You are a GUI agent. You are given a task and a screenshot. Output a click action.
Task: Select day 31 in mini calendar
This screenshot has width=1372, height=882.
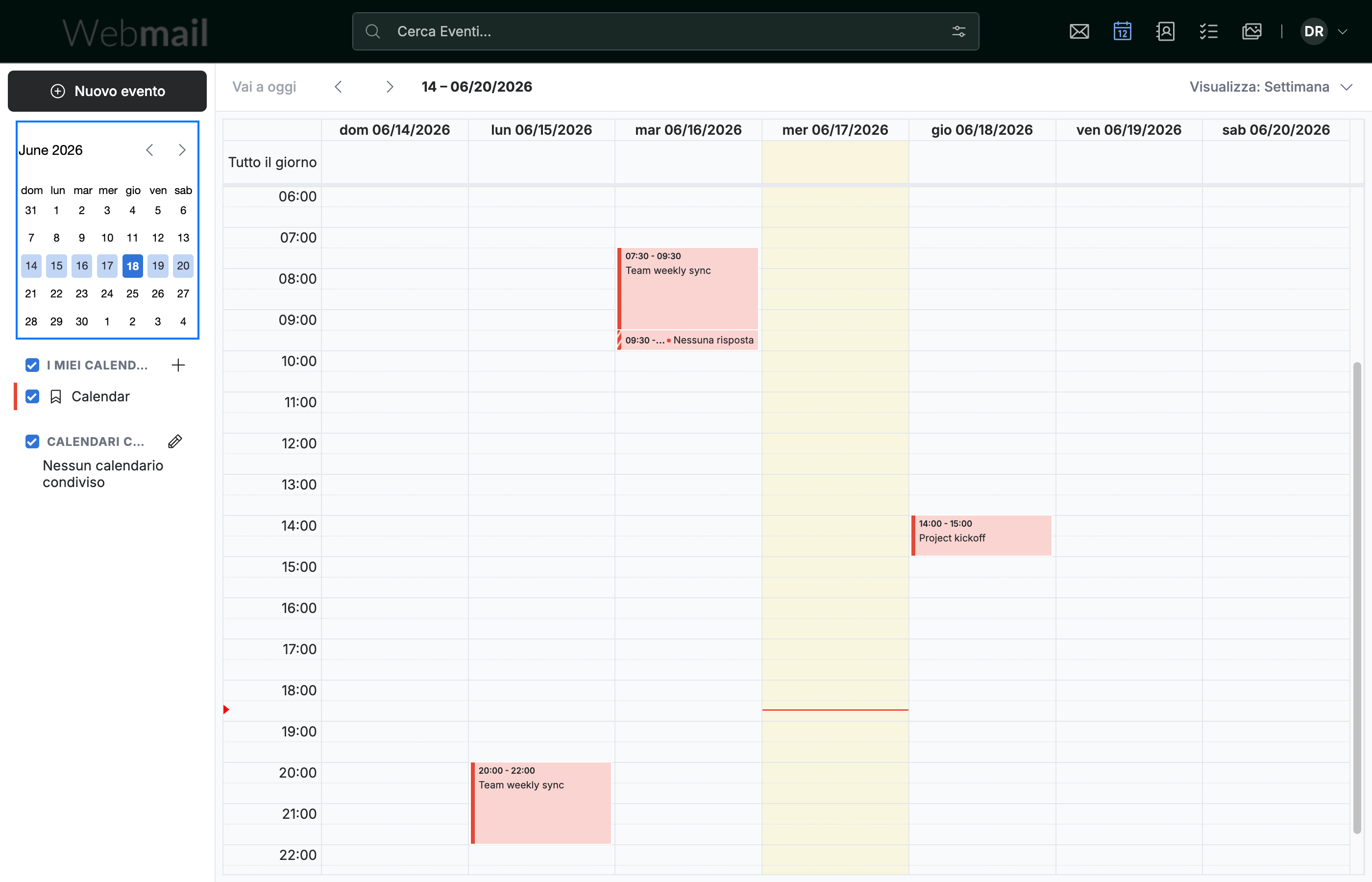[x=31, y=210]
